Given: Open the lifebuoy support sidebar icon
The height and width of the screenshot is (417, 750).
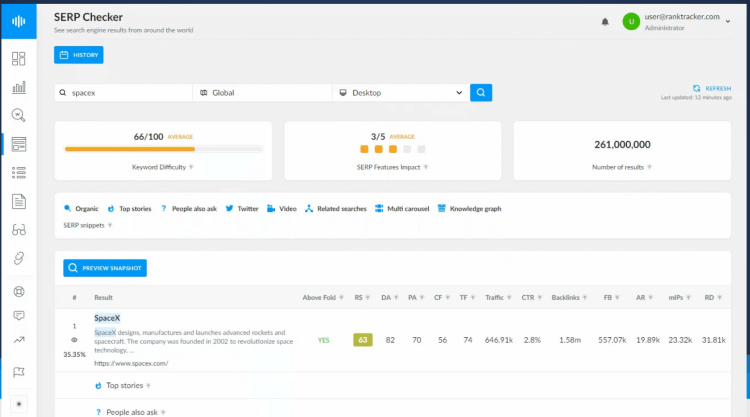Looking at the screenshot, I should [x=19, y=292].
